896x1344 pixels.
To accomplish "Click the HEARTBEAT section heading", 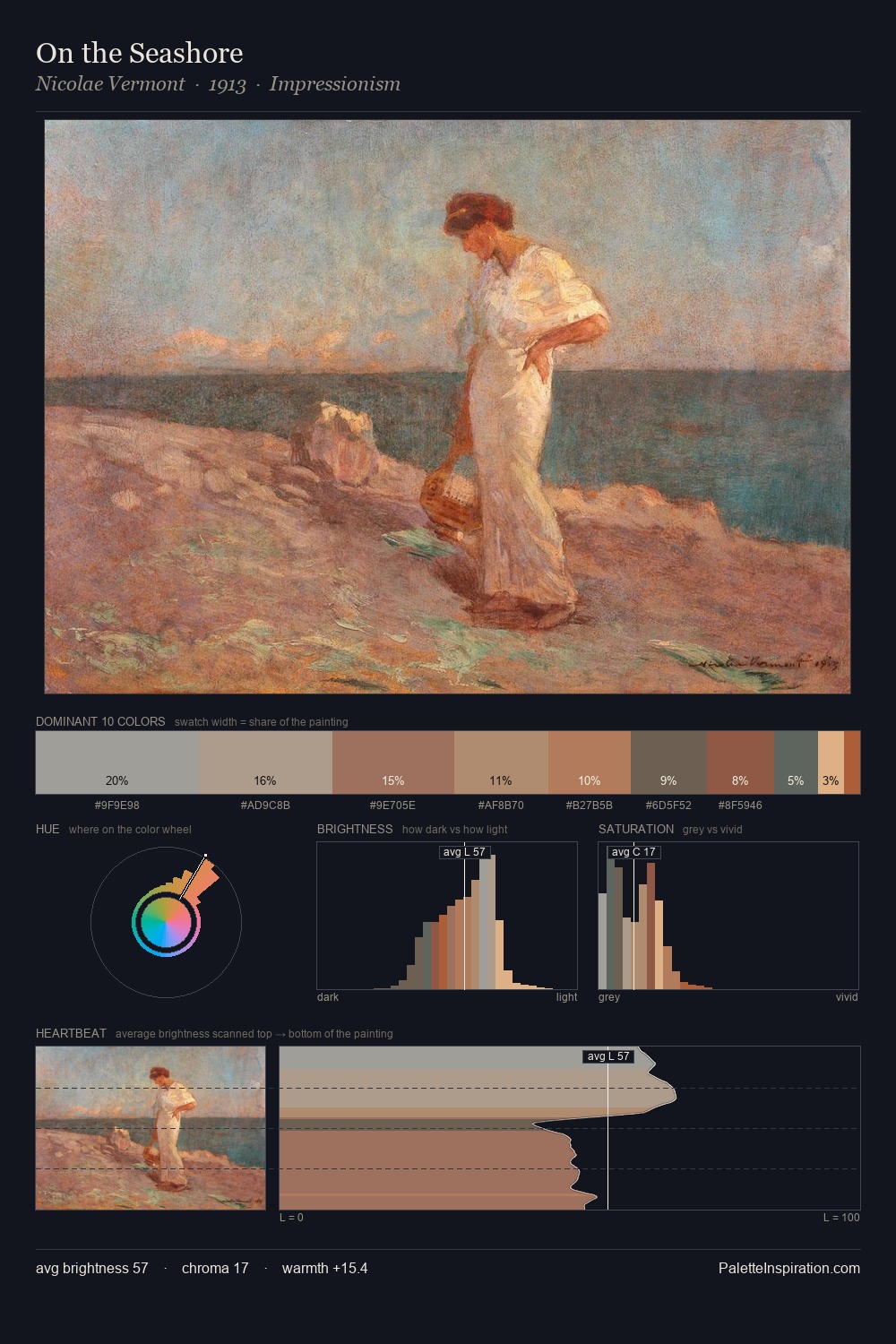I will (71, 1033).
